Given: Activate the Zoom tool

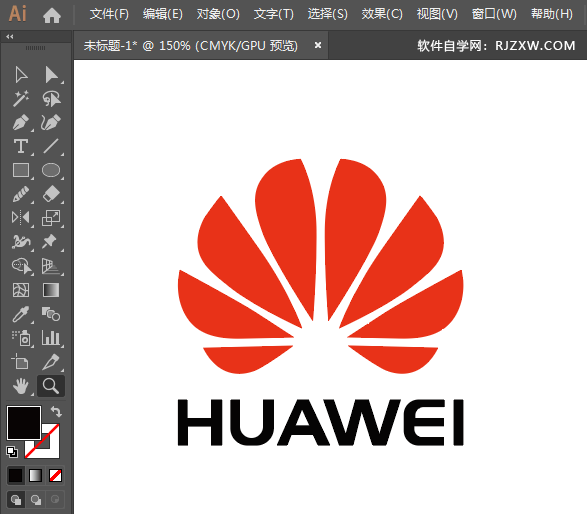Looking at the screenshot, I should pos(51,386).
